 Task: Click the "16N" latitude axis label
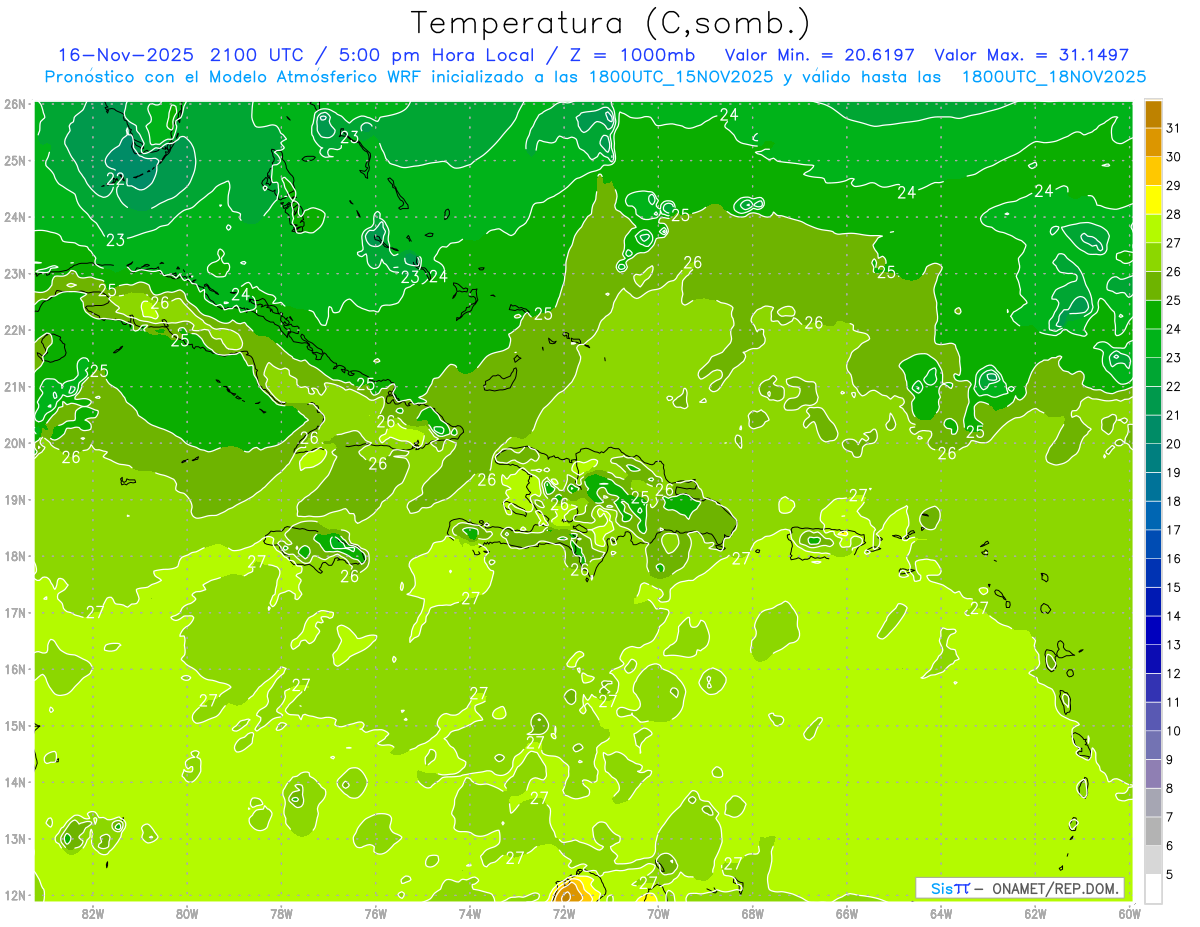point(15,669)
